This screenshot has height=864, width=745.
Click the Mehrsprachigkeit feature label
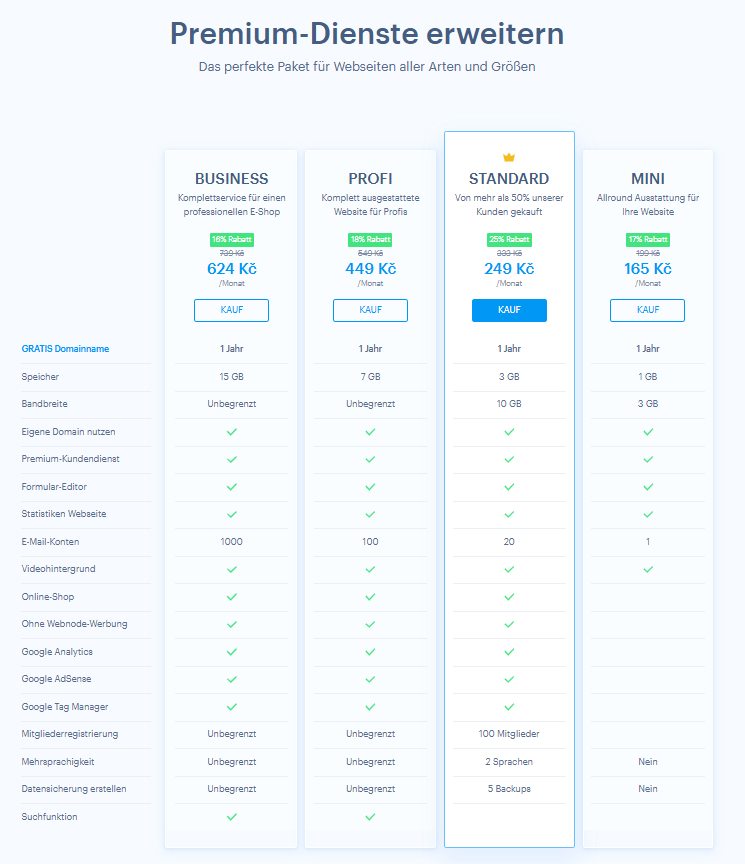59,762
